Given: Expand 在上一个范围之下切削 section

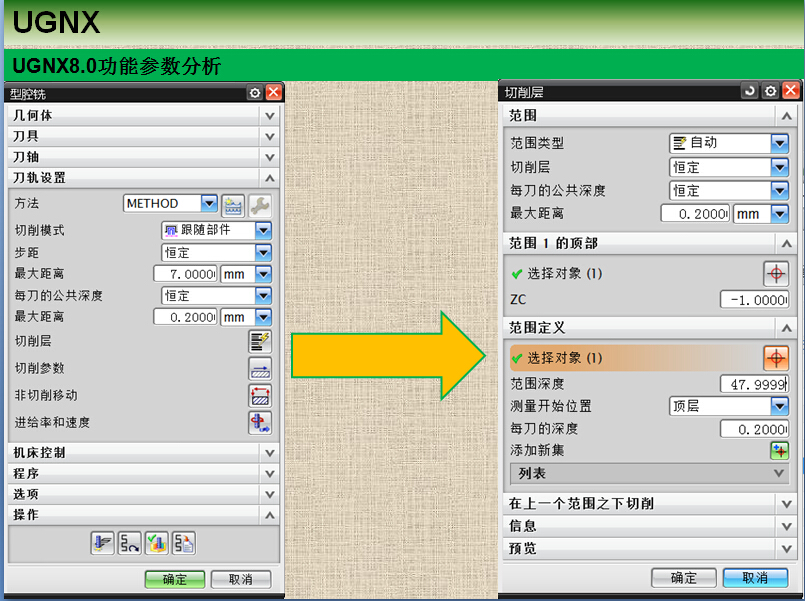Looking at the screenshot, I should [787, 503].
